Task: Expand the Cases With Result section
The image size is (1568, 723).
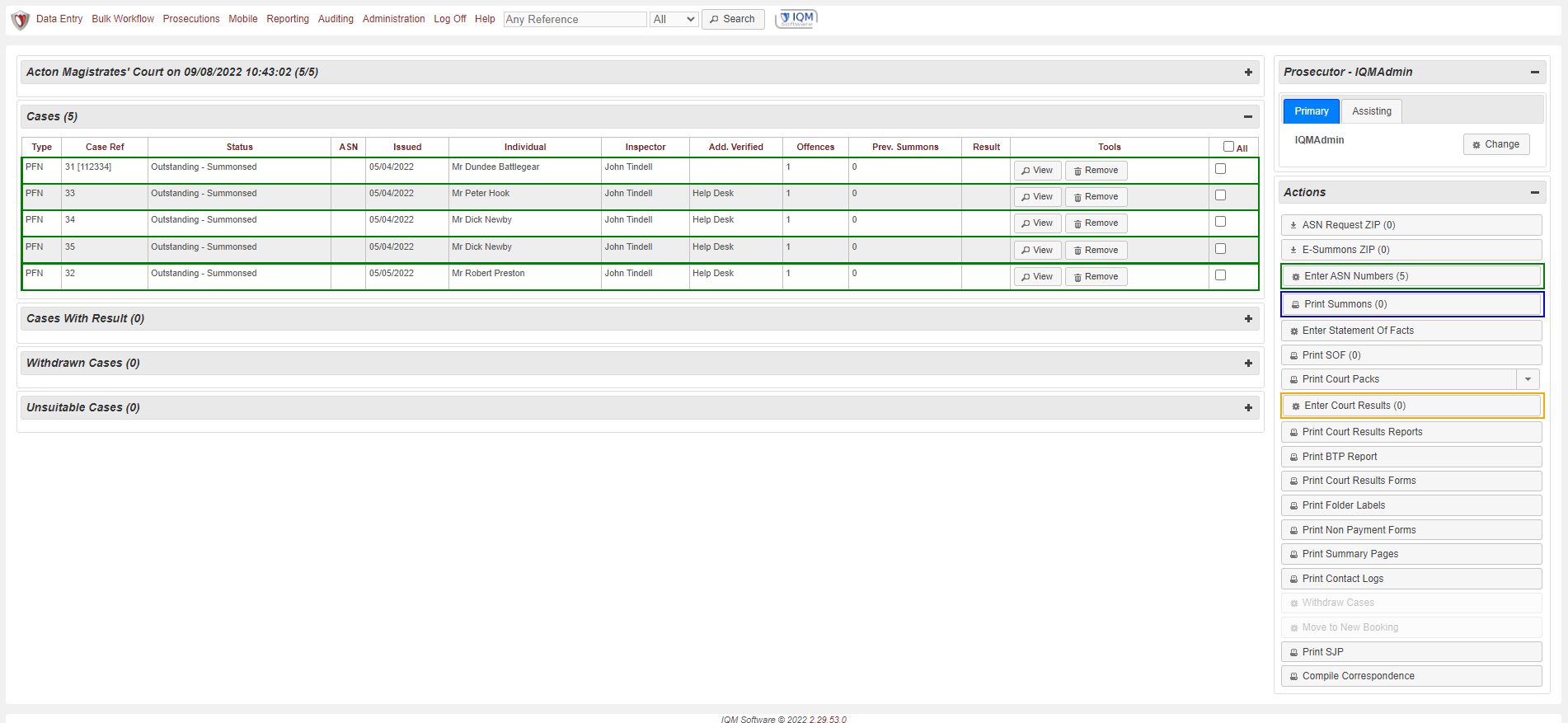Action: click(1248, 319)
